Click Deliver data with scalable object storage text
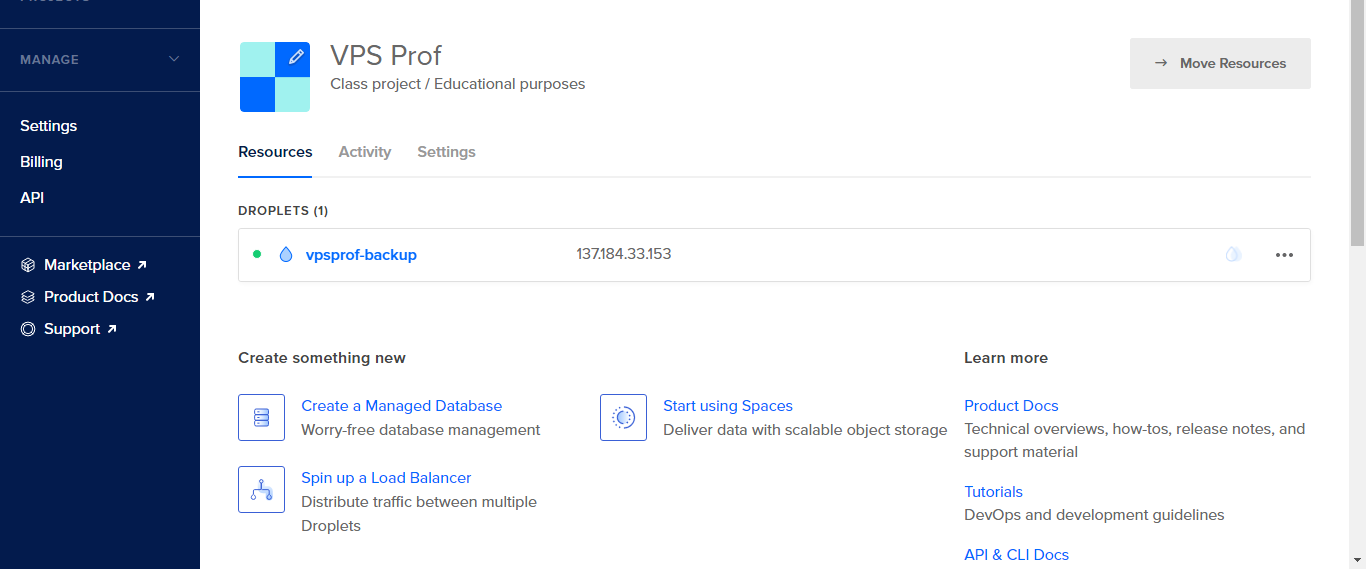The image size is (1366, 569). click(805, 430)
